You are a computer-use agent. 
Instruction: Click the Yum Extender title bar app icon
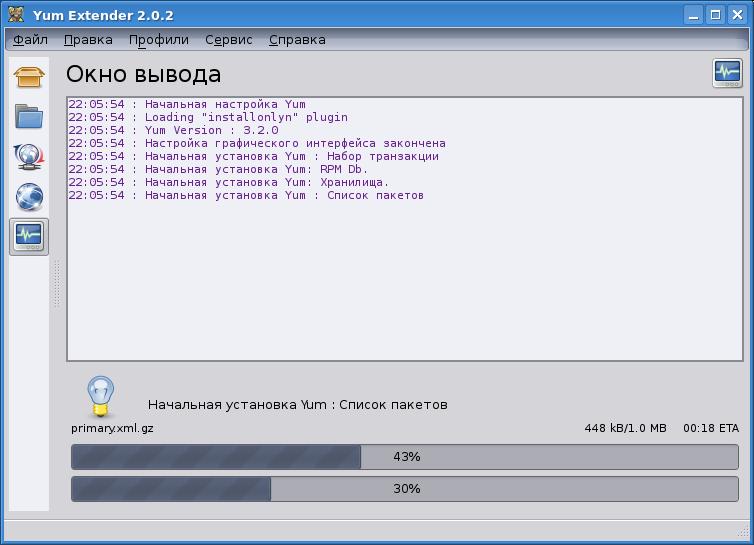pyautogui.click(x=16, y=14)
